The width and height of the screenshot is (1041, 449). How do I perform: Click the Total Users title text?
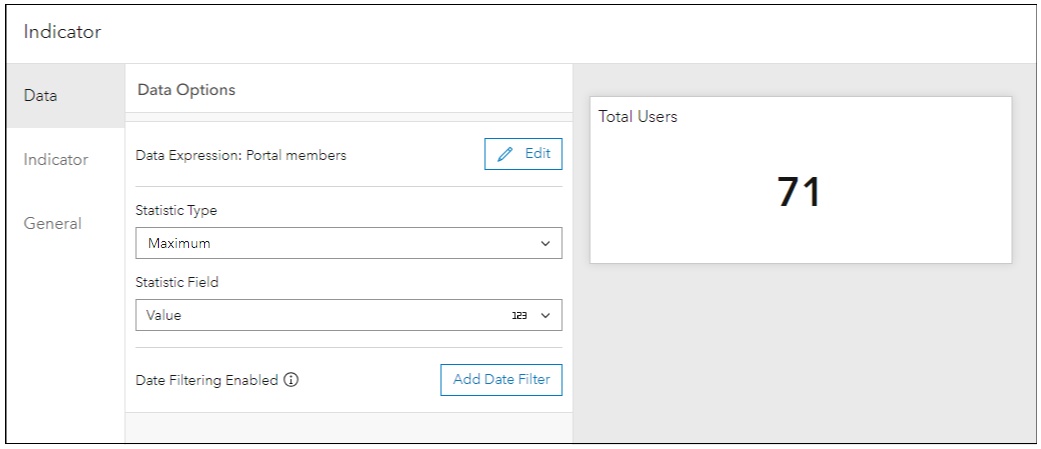pyautogui.click(x=638, y=117)
